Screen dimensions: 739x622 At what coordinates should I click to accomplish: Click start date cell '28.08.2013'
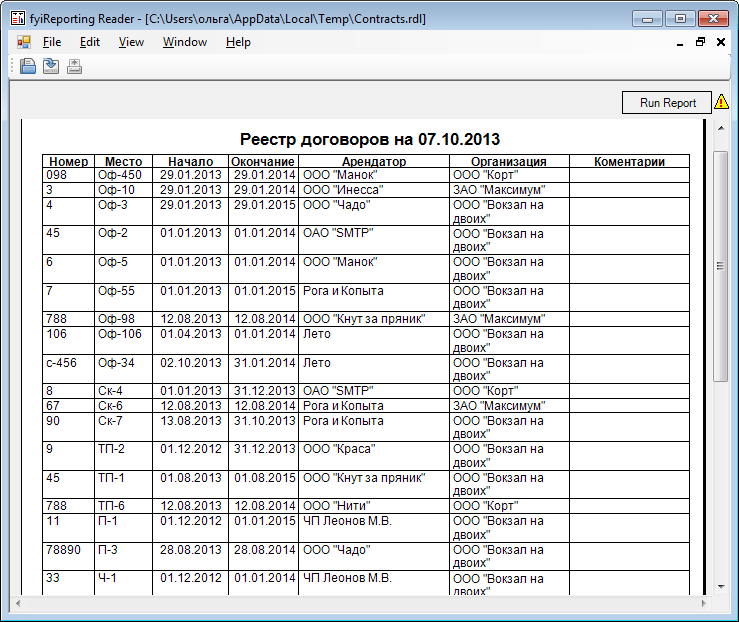point(190,557)
